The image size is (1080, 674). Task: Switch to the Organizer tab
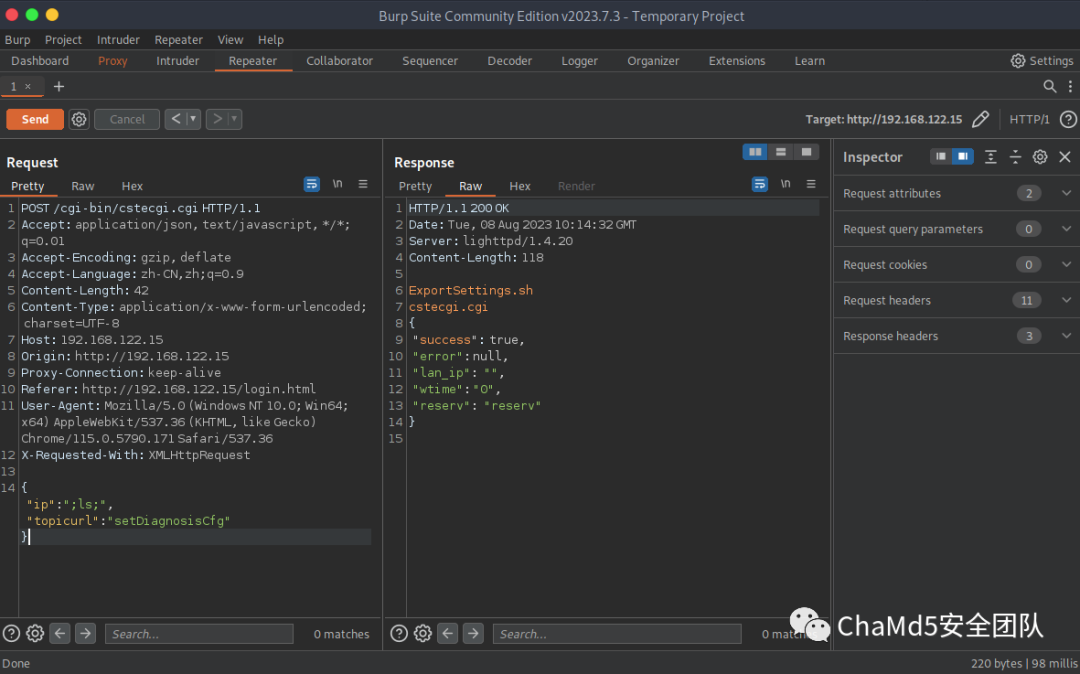653,61
